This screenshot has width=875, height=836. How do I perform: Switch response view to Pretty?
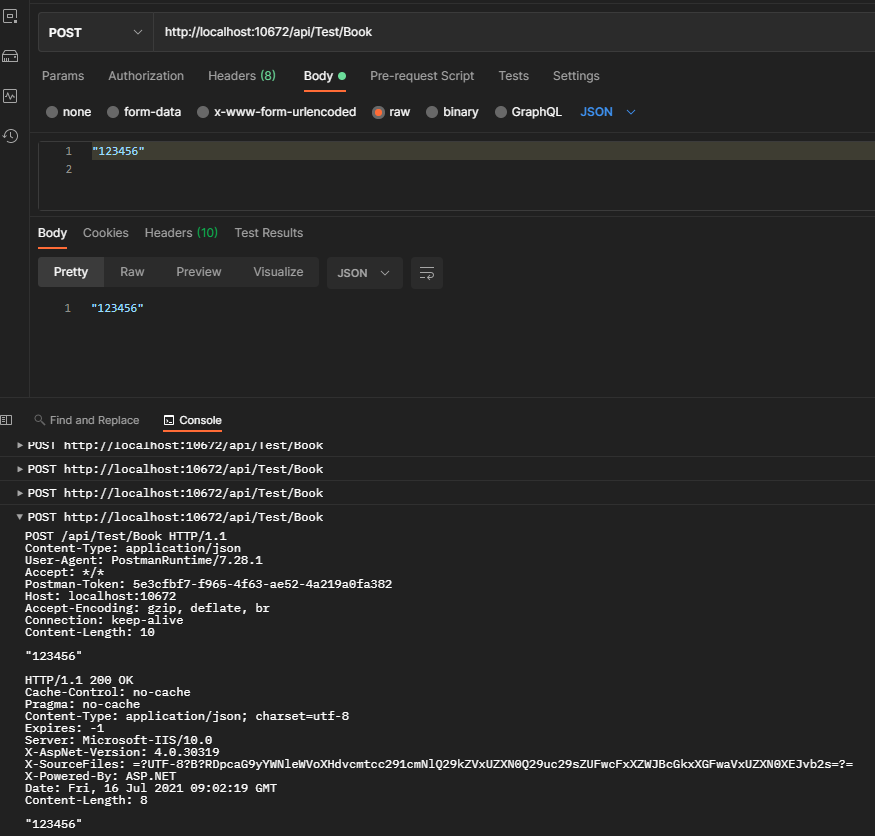(71, 272)
